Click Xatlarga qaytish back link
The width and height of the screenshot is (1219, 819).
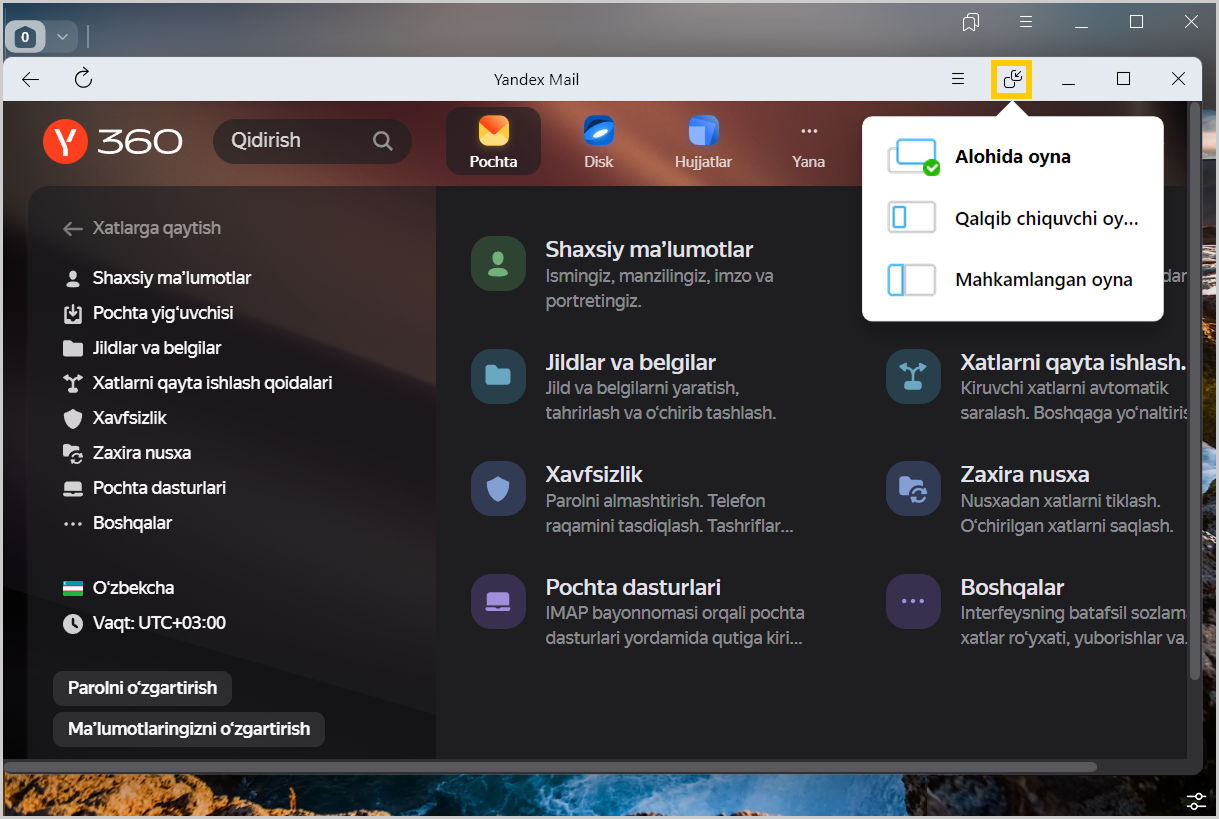click(x=156, y=228)
